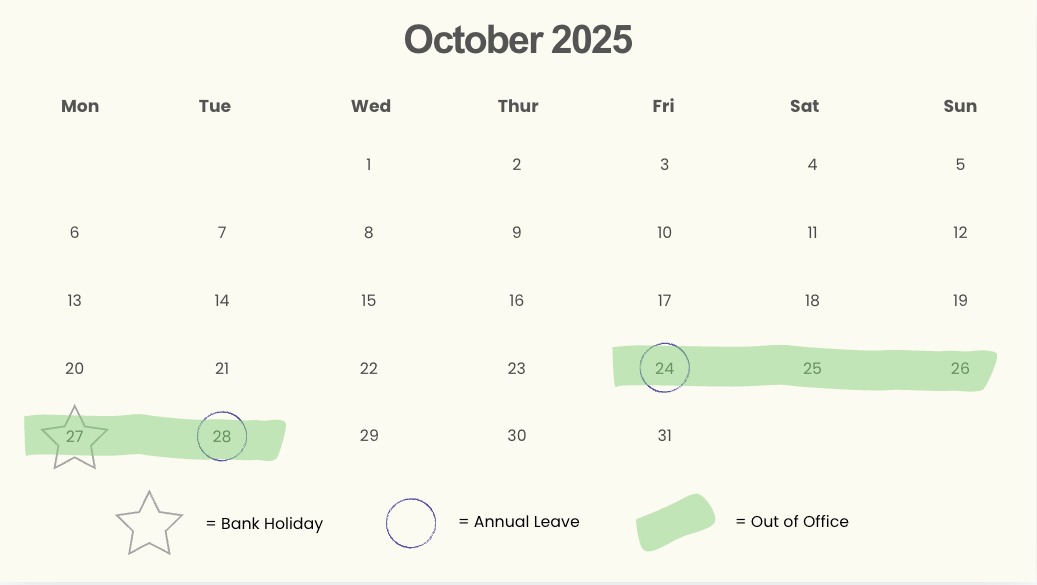
Task: Click the Thur column header
Action: (518, 106)
